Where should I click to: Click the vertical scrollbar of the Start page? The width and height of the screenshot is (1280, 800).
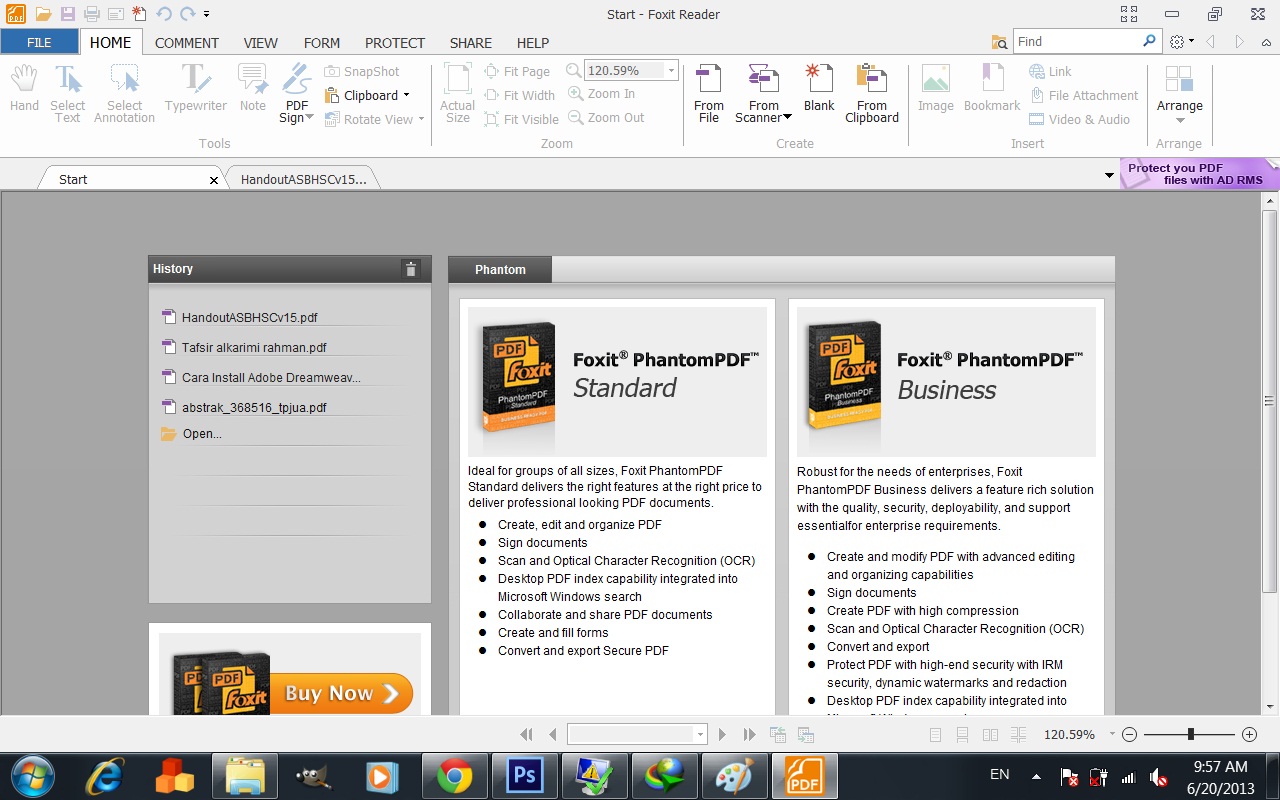(x=1270, y=401)
